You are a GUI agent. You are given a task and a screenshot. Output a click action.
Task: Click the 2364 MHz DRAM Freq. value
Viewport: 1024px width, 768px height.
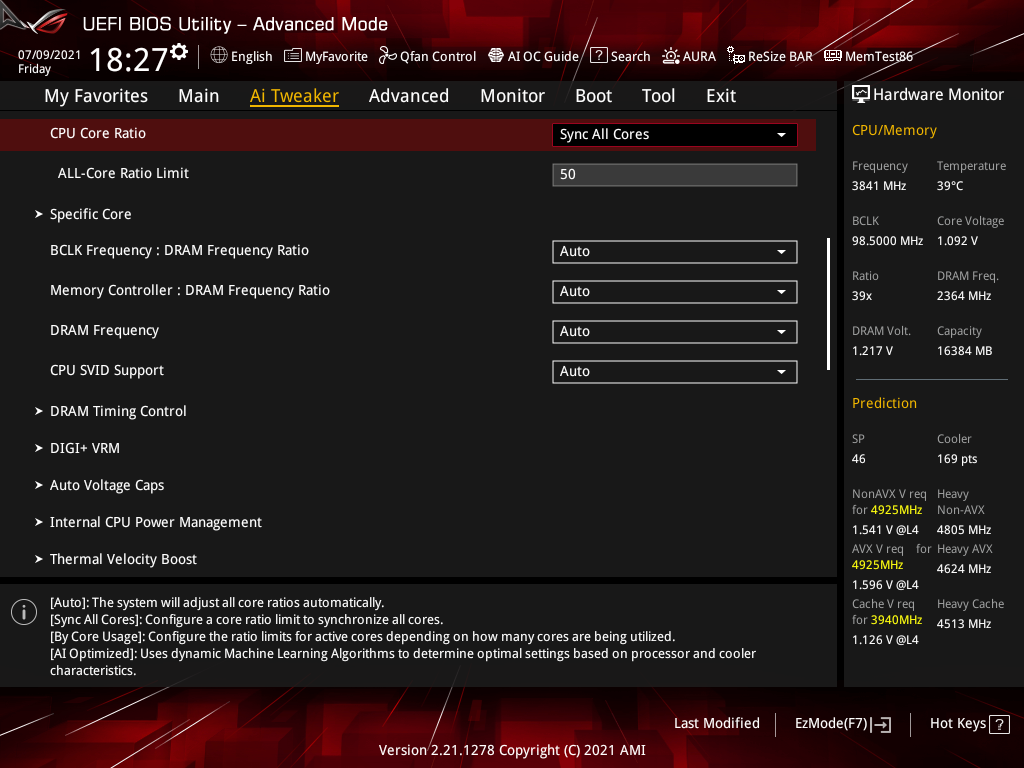tap(964, 296)
